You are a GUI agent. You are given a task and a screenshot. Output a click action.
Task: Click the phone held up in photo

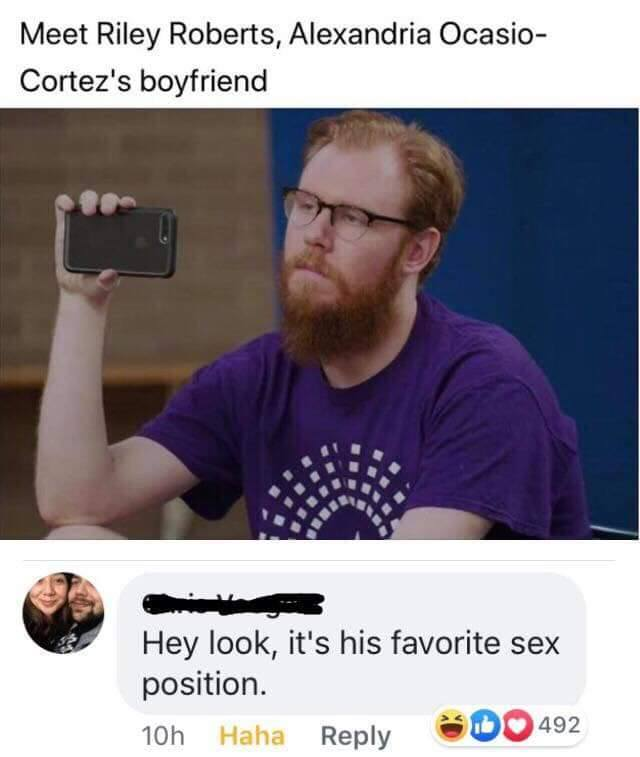coord(121,241)
